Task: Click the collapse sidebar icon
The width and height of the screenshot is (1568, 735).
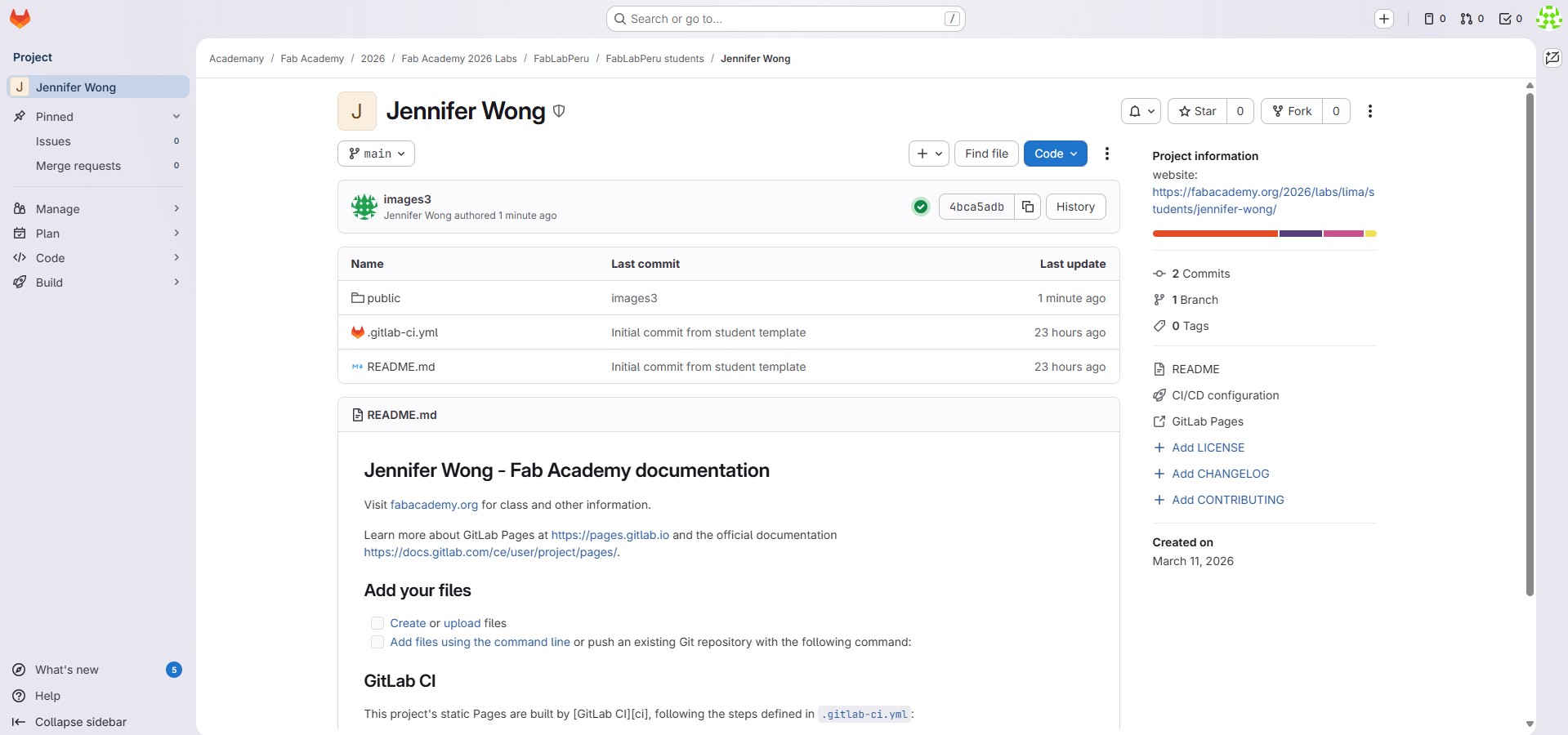Action: click(x=18, y=722)
